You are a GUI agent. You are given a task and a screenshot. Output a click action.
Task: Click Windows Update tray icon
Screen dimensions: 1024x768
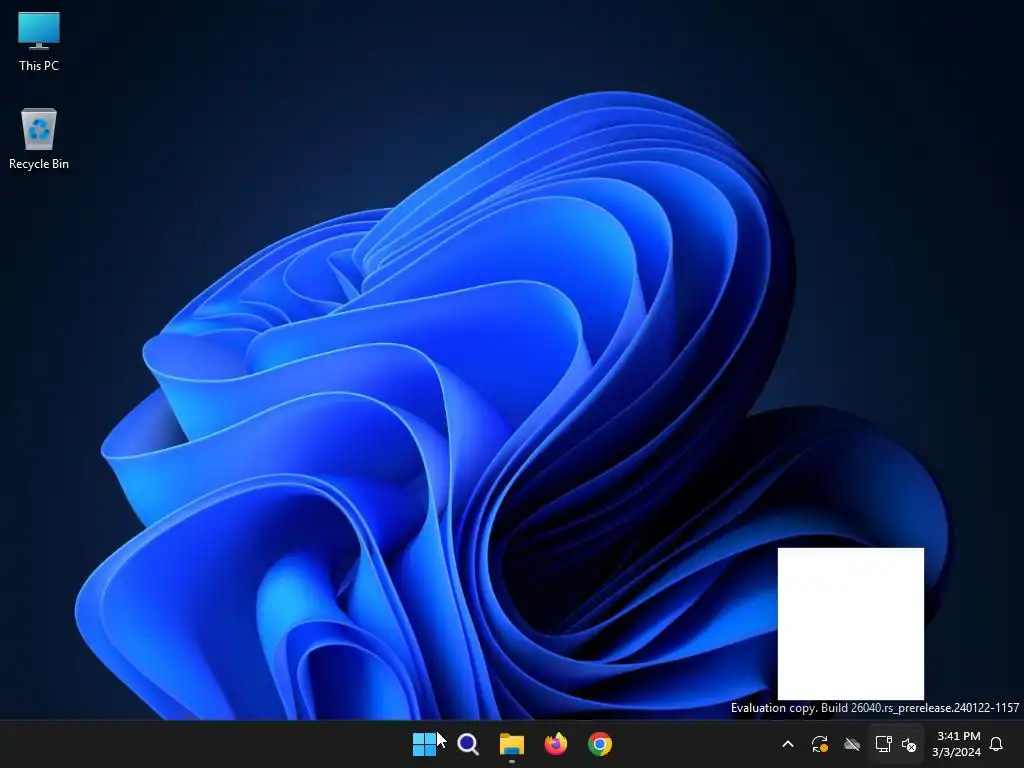[x=820, y=744]
